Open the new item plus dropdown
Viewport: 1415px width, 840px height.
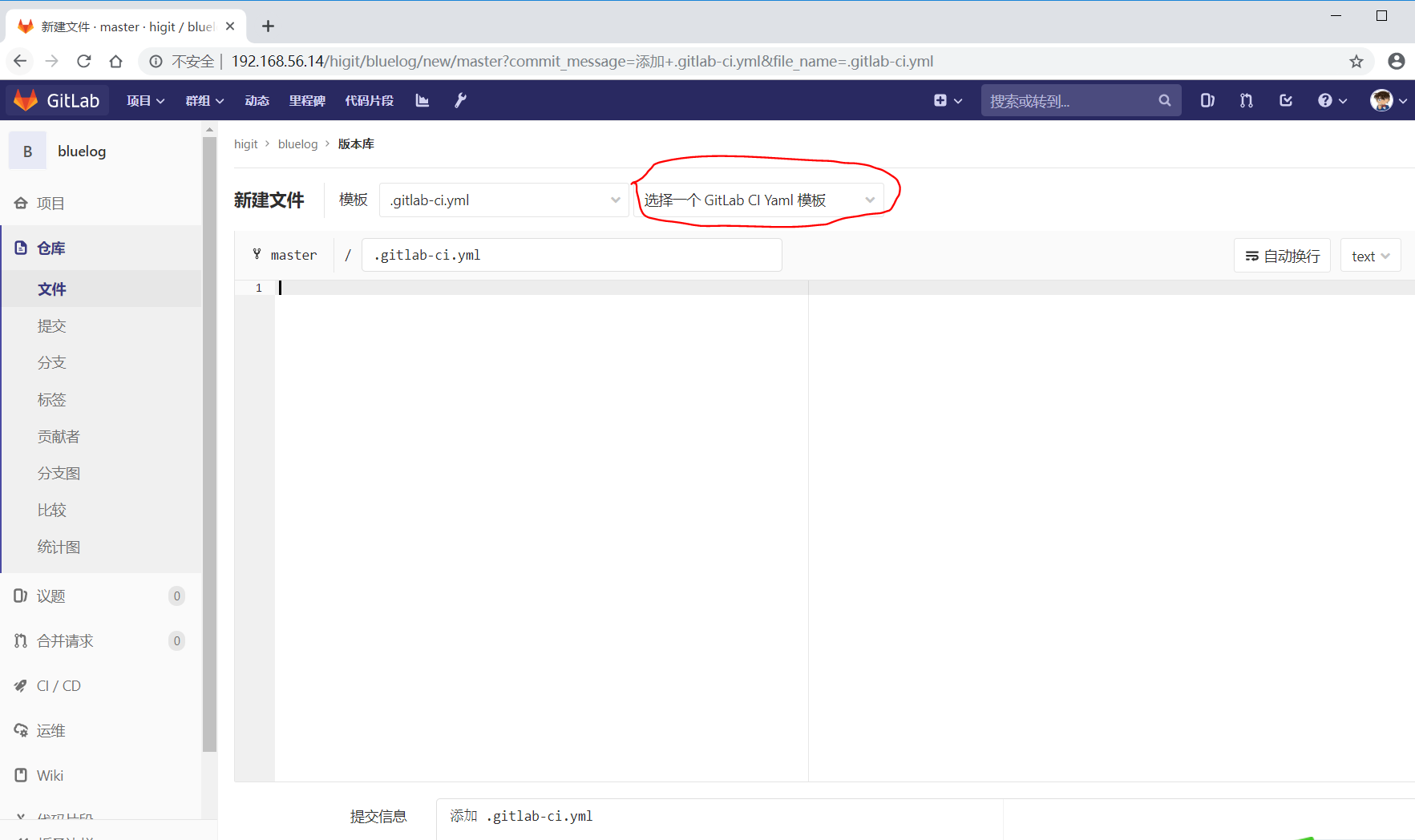[948, 100]
